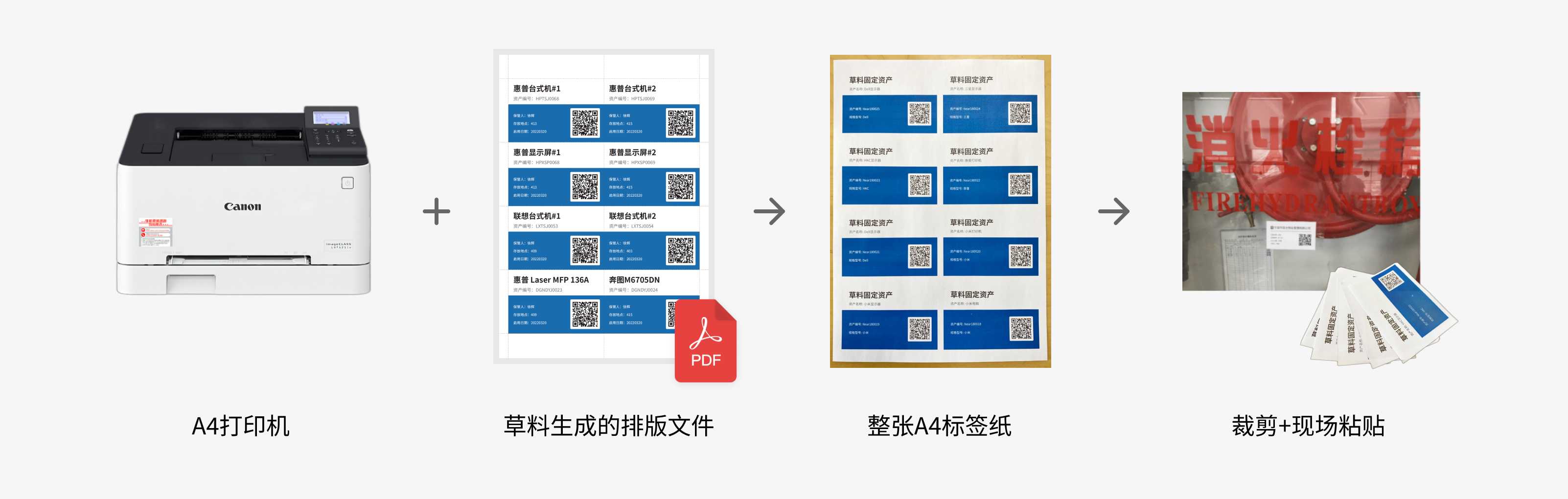Viewport: 1568px width, 499px height.
Task: Click the title 奔图M6705DN
Action: click(x=634, y=280)
